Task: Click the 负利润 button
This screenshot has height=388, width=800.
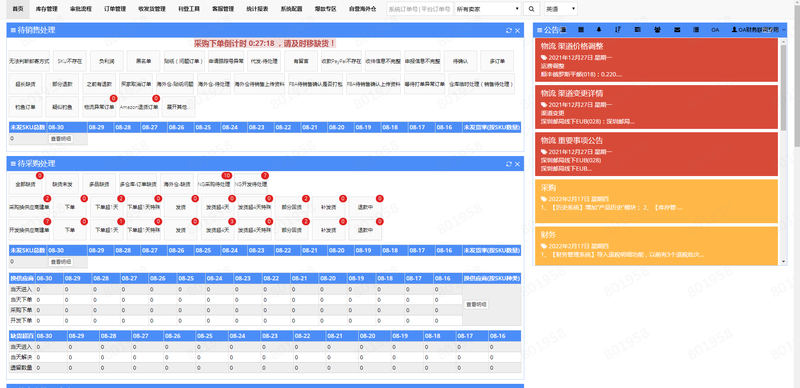Action: (x=107, y=61)
